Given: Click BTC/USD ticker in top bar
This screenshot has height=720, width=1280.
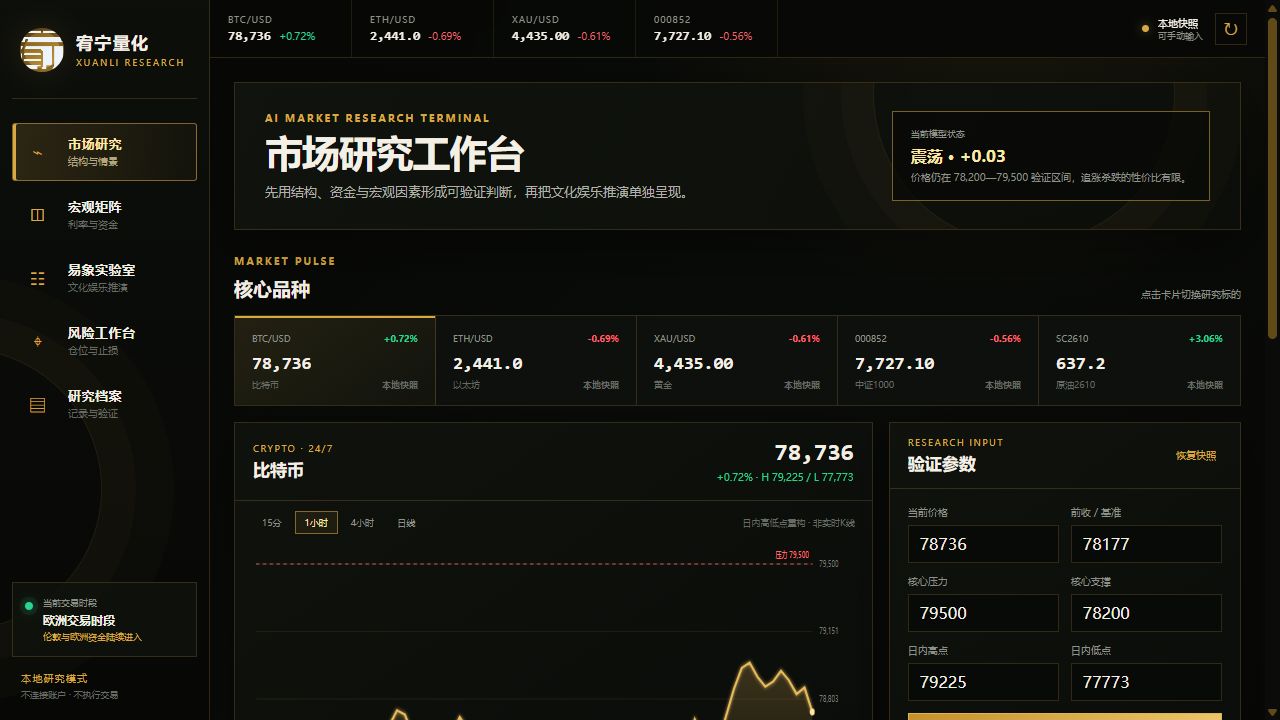Looking at the screenshot, I should [x=281, y=28].
